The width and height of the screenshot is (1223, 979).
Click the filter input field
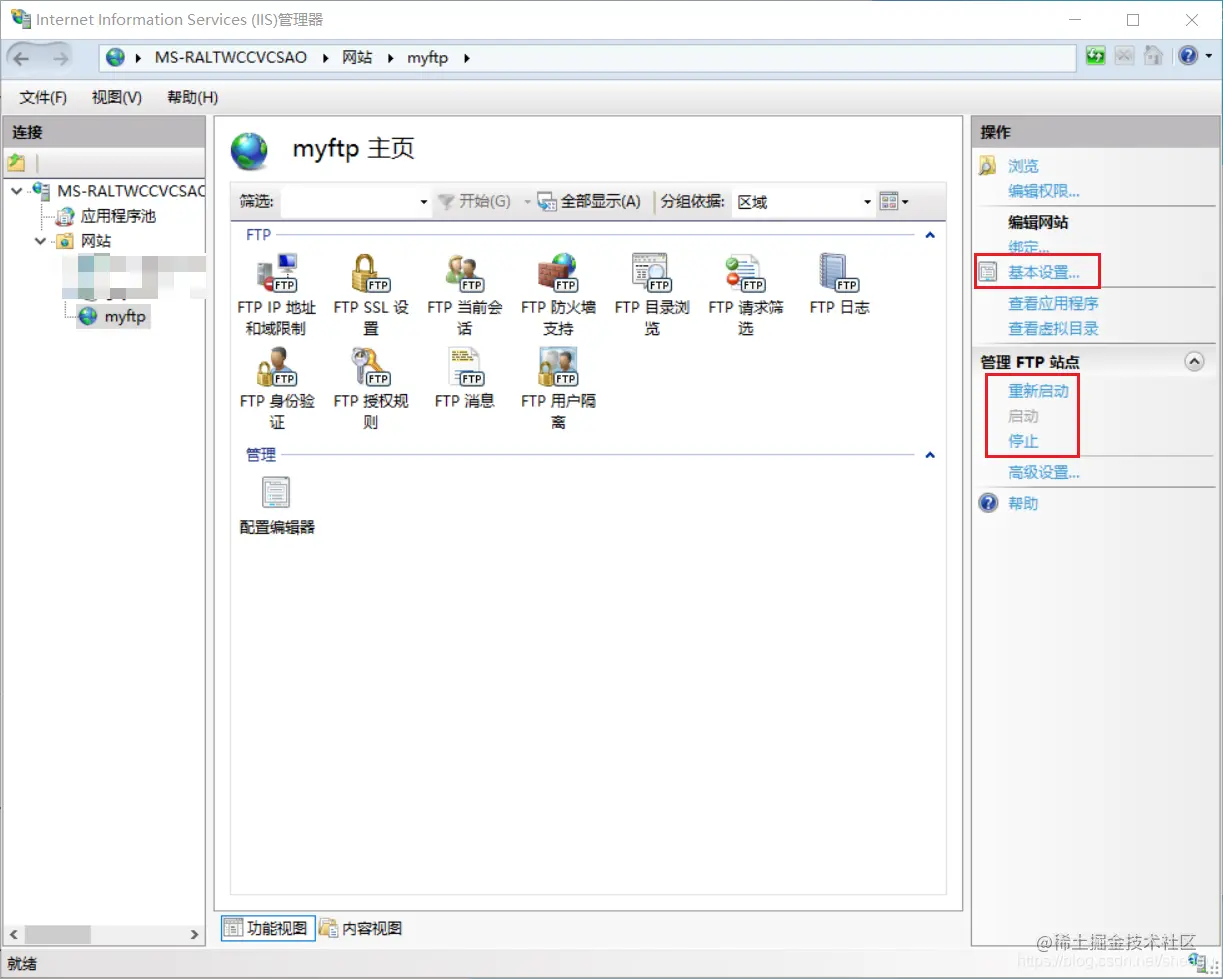[350, 201]
